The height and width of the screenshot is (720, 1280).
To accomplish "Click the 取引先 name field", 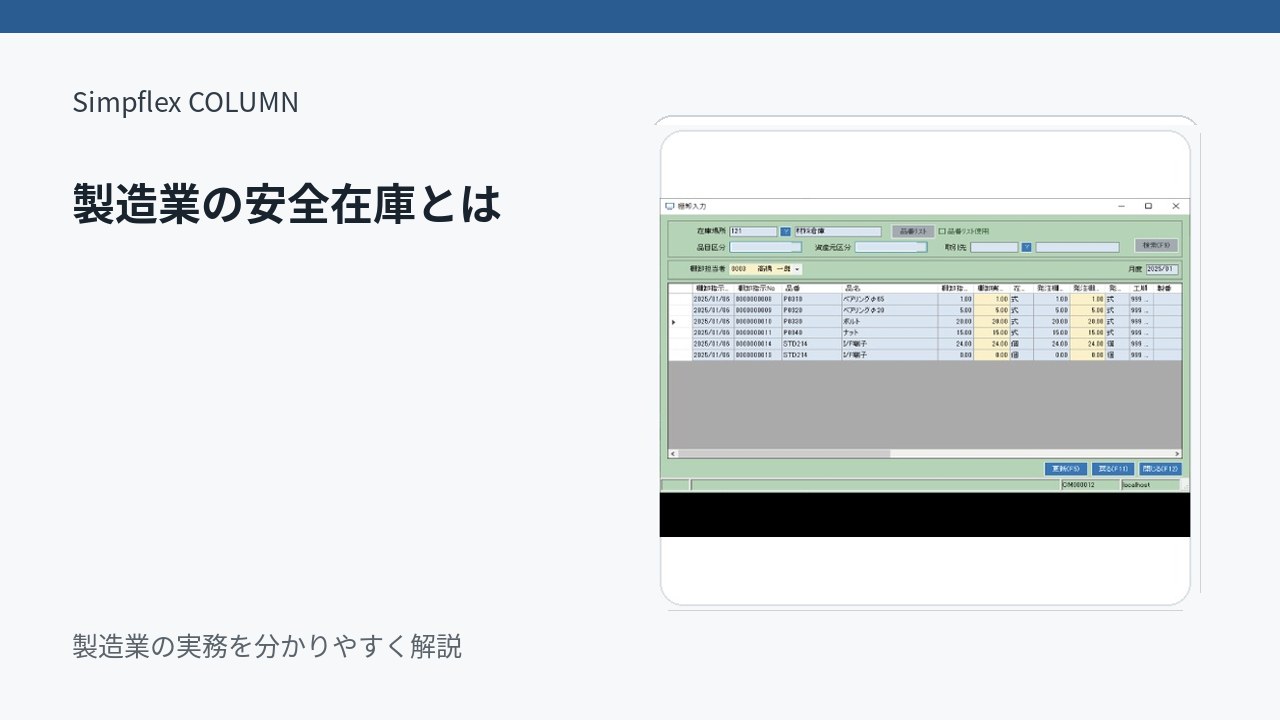I will [x=1077, y=247].
